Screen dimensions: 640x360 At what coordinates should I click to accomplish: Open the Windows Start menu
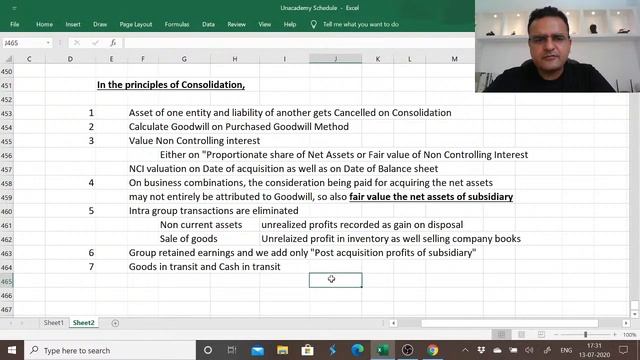click(x=12, y=350)
